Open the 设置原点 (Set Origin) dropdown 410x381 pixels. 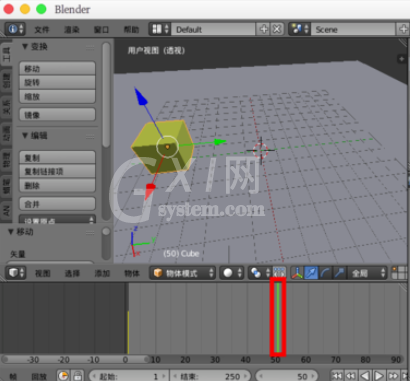(x=57, y=219)
